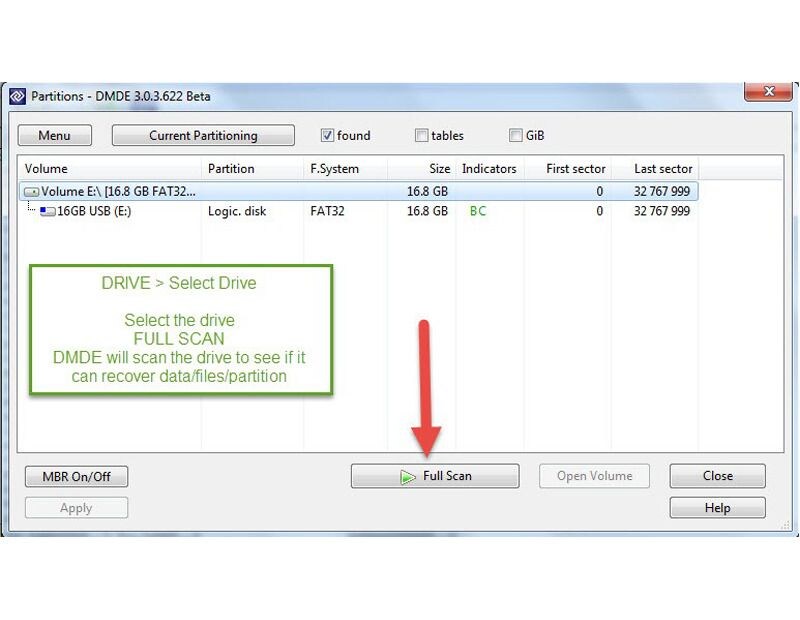Click 16.8 GB size in 16GB USB row
This screenshot has width=800, height=620.
[427, 211]
